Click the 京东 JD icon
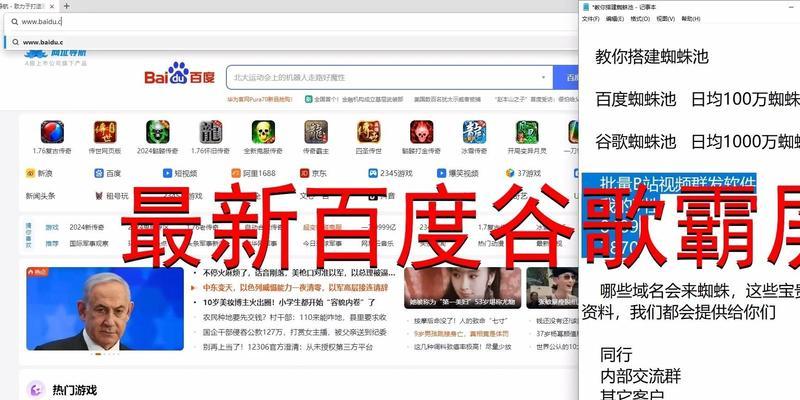This screenshot has height=400, width=800. tap(305, 173)
